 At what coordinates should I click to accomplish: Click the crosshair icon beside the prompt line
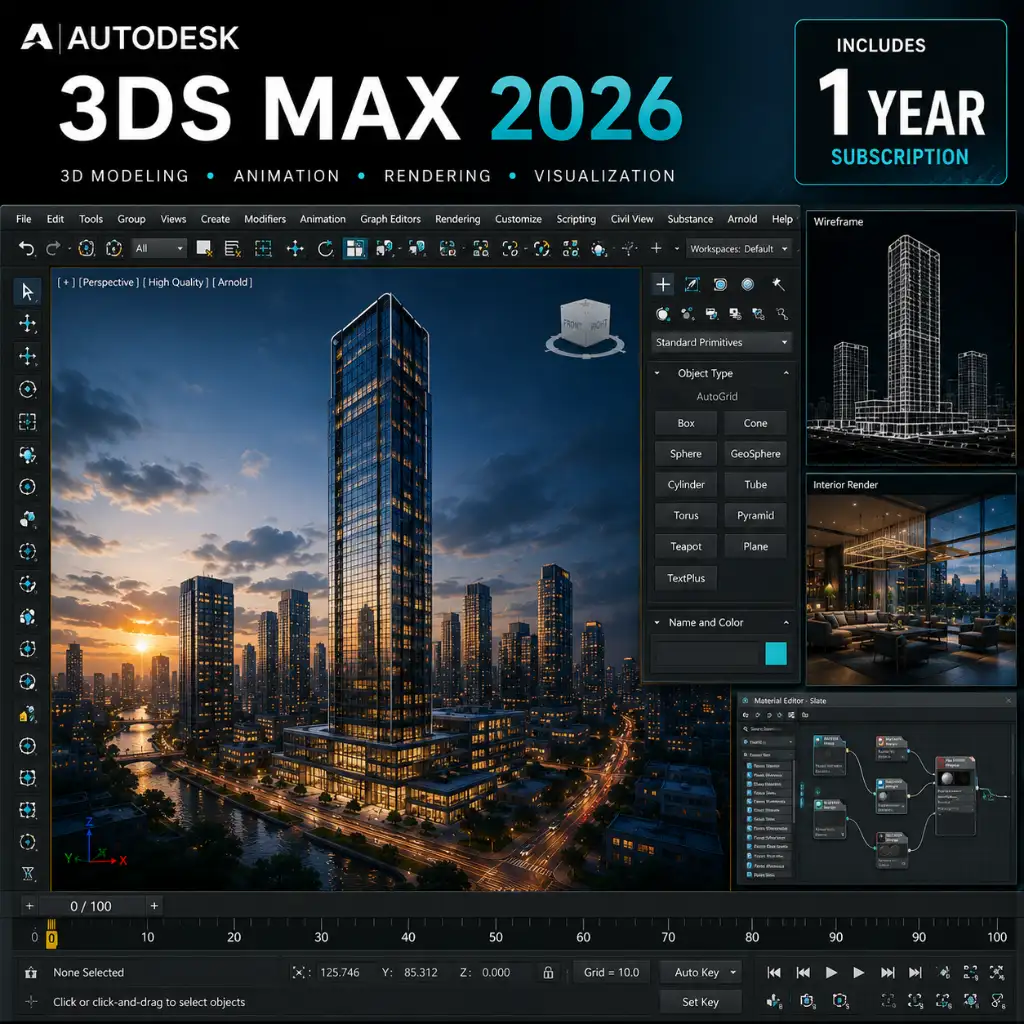point(31,1001)
